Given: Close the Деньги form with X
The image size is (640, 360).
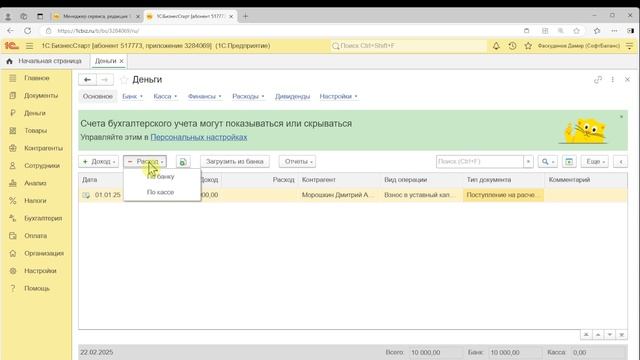Looking at the screenshot, I should (627, 80).
